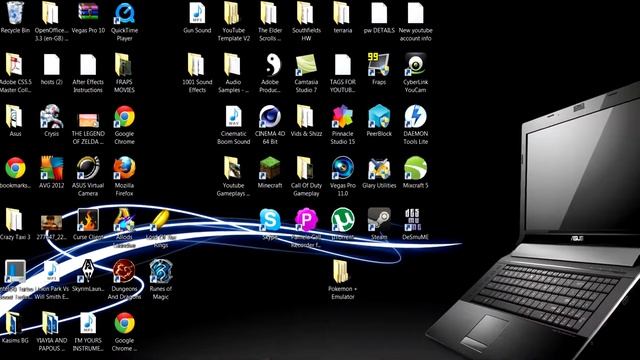Select the hosts (2) file
This screenshot has height=360, width=640.
(51, 64)
